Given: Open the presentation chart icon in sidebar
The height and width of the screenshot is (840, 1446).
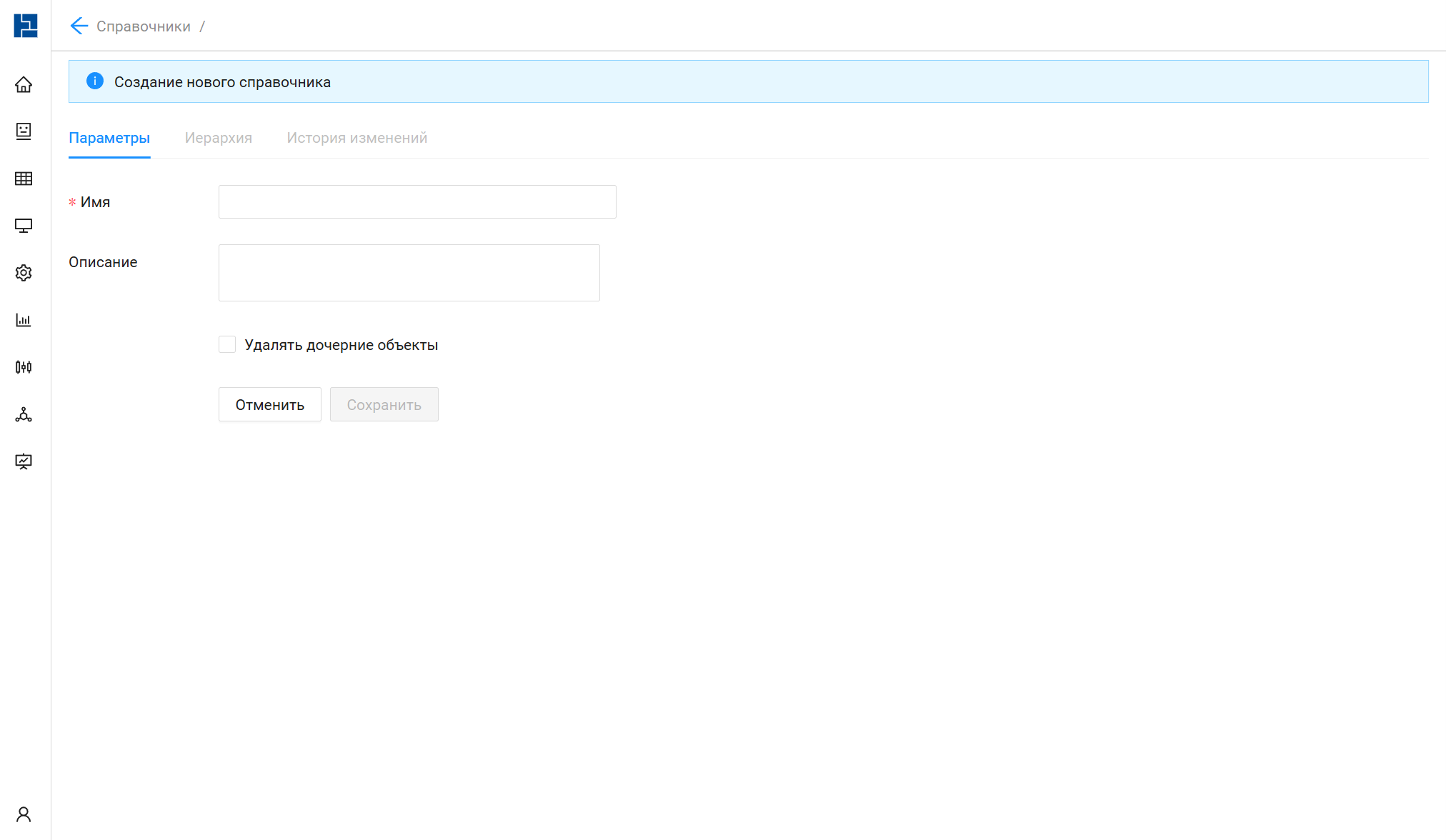Looking at the screenshot, I should pos(24,461).
